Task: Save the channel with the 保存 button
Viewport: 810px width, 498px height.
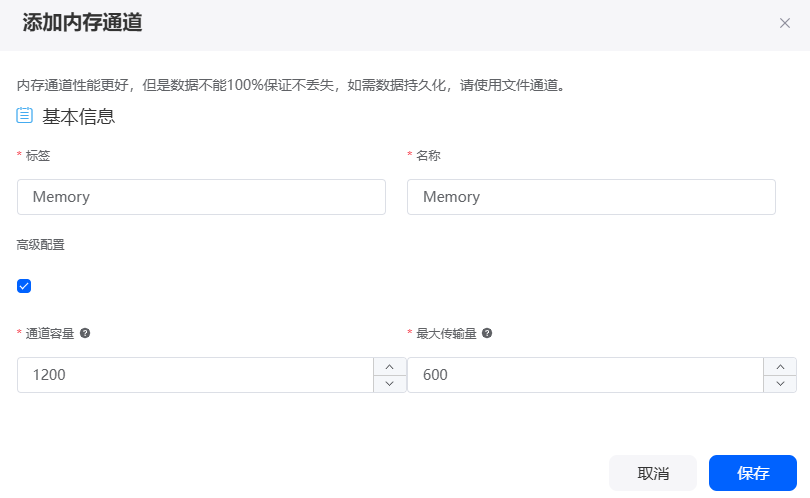Action: click(x=753, y=473)
